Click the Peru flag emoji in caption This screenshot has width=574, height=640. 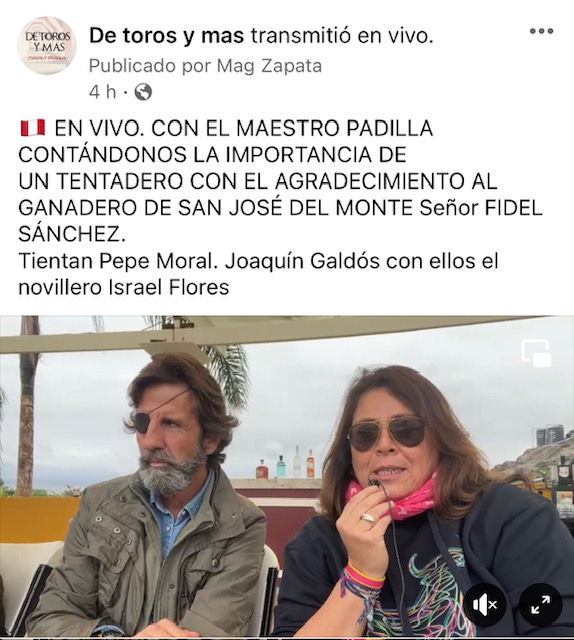33,128
